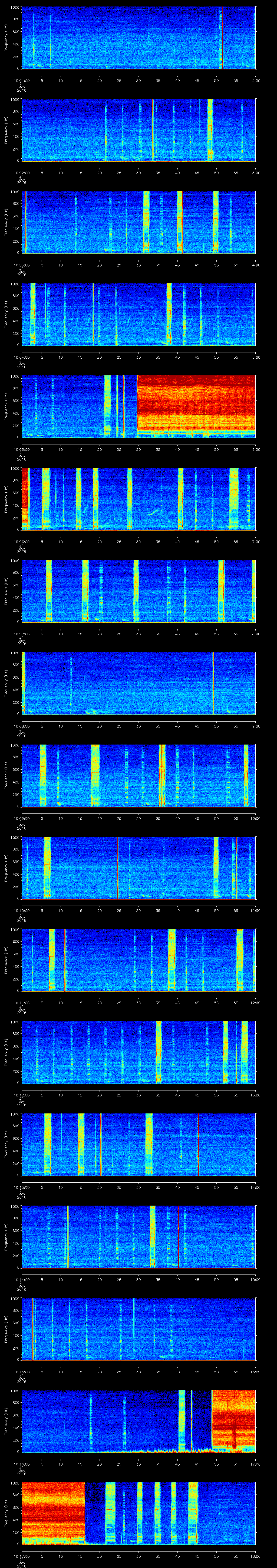Select the spectrogram panel starting at 10:10:00
Image resolution: width=277 pixels, height=1568 pixels.
[x=139, y=868]
